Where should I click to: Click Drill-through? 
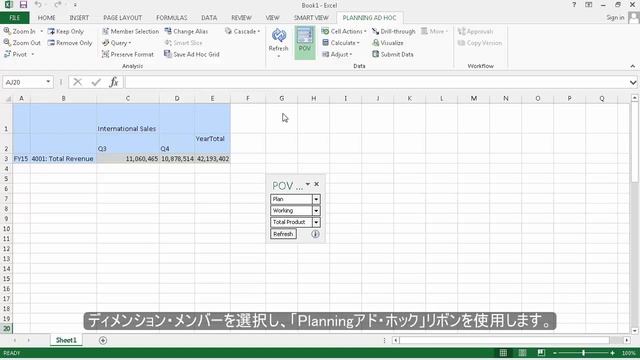click(393, 31)
